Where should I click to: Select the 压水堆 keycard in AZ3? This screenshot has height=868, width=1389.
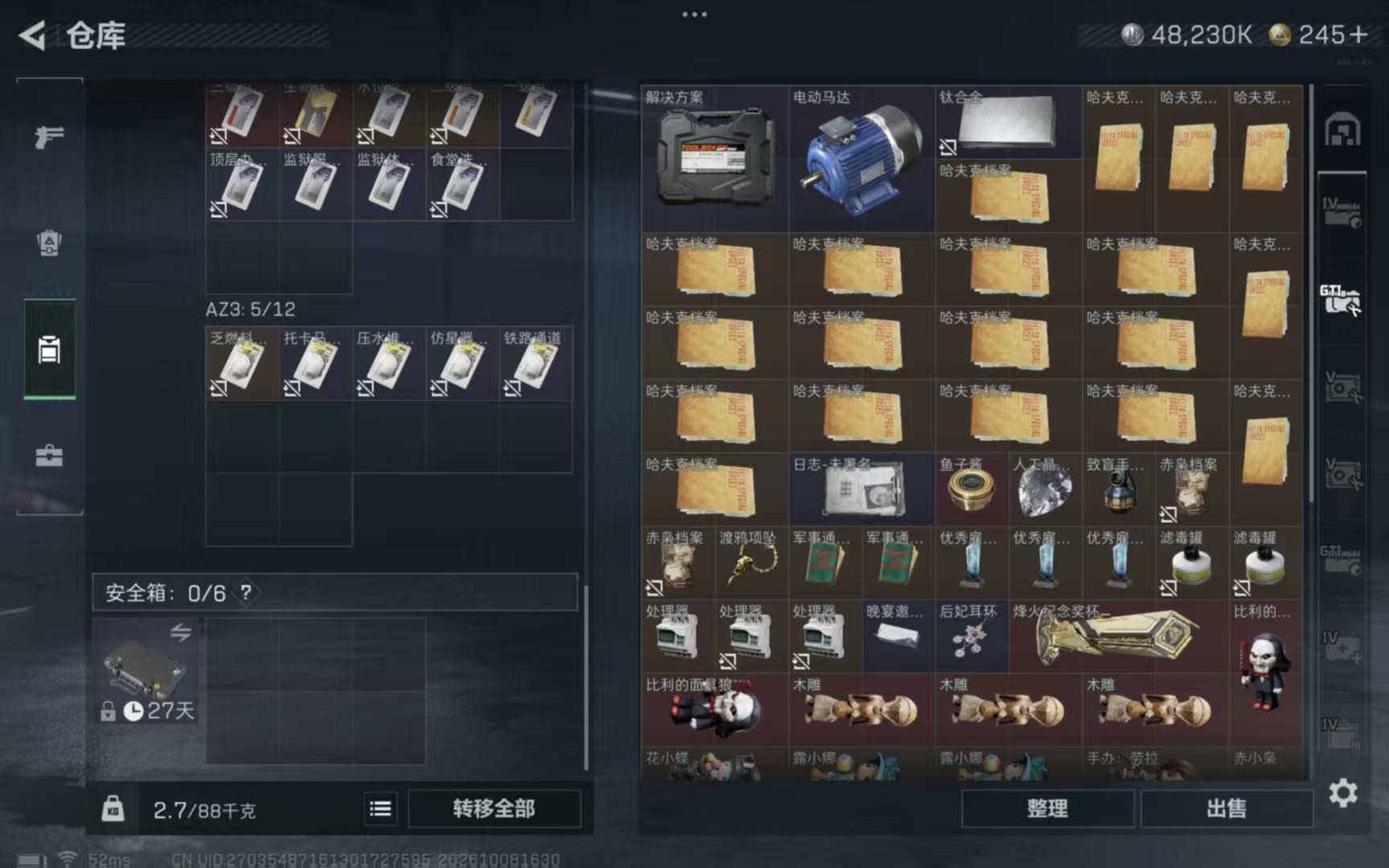tap(389, 363)
